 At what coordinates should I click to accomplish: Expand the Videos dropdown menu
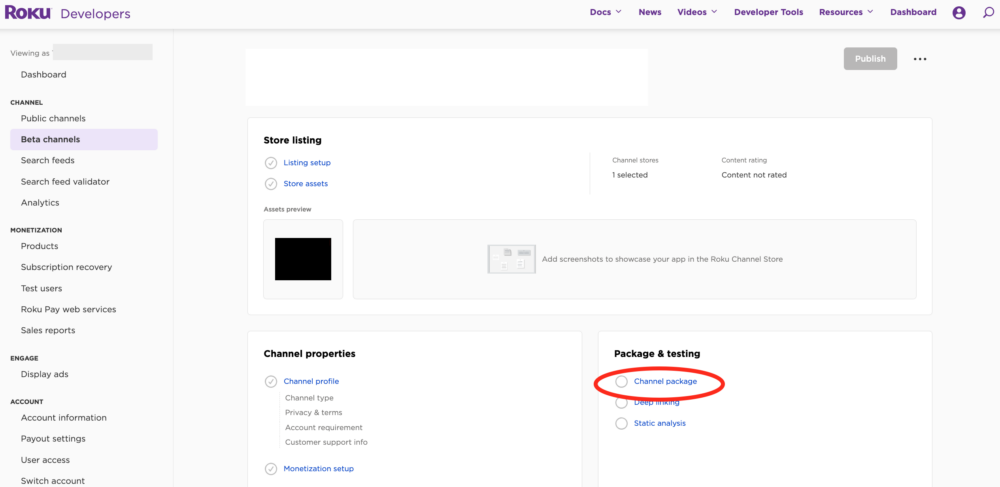697,13
